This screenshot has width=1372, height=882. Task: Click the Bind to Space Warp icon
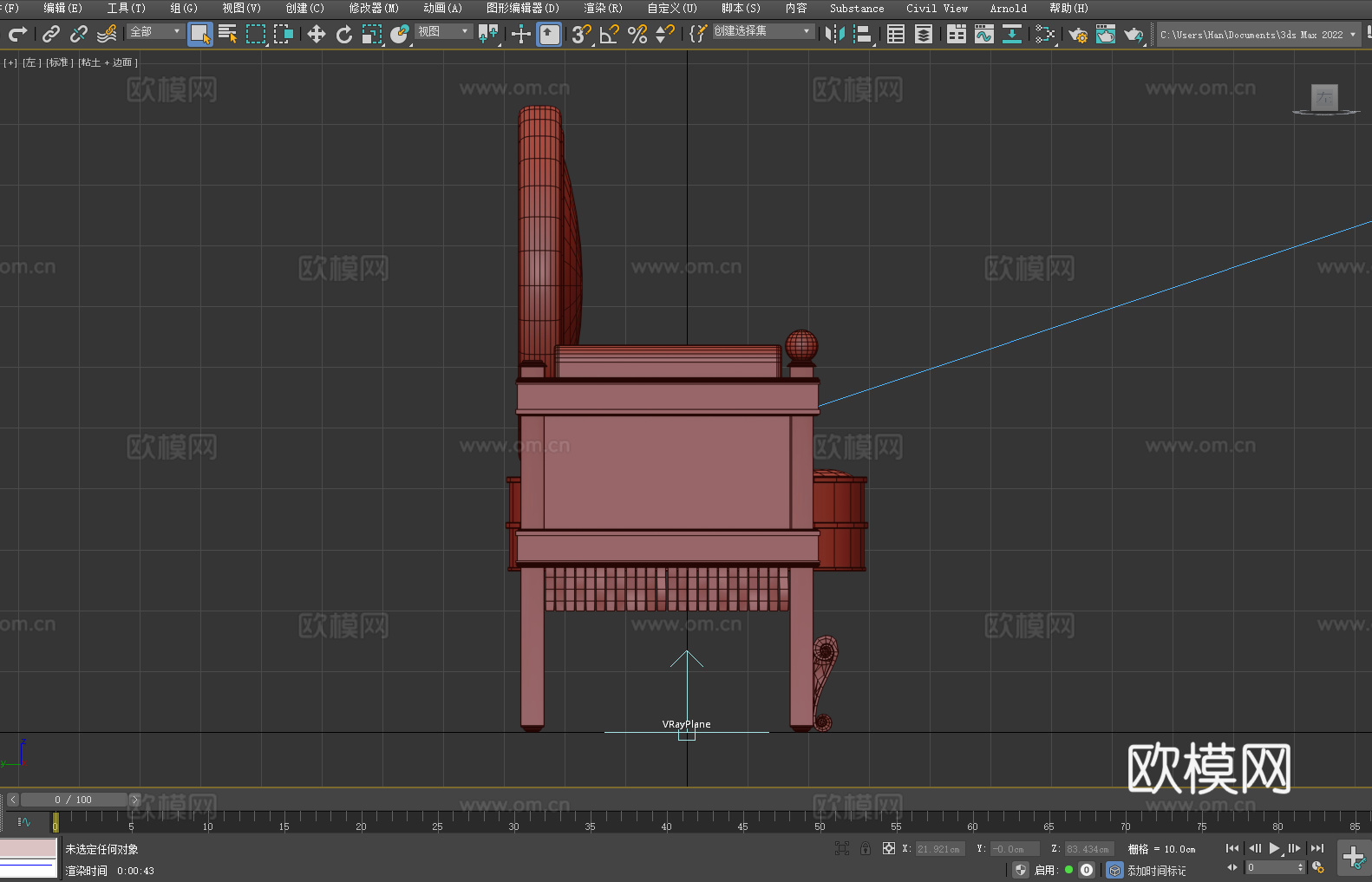[107, 34]
